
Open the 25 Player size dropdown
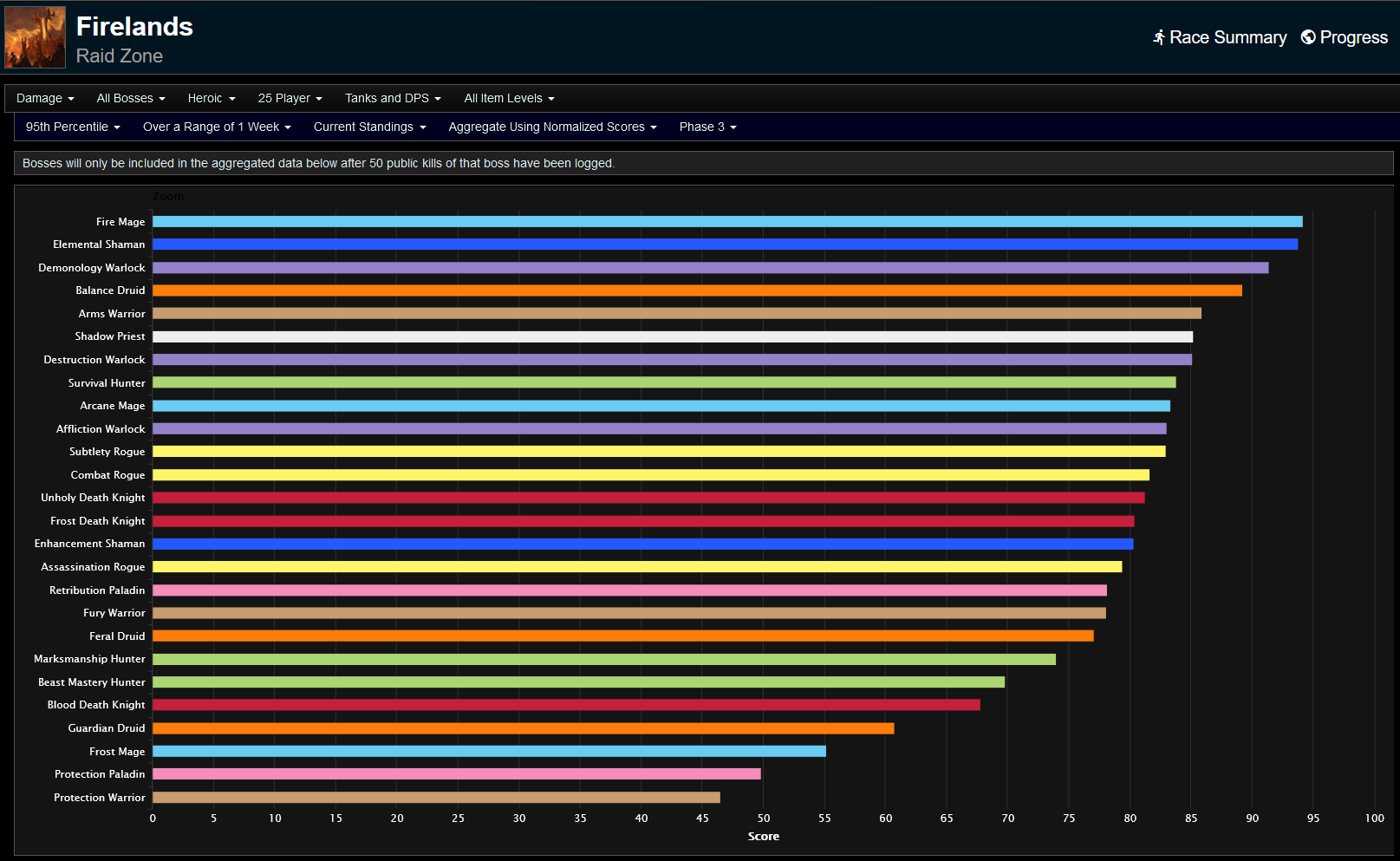pos(290,98)
